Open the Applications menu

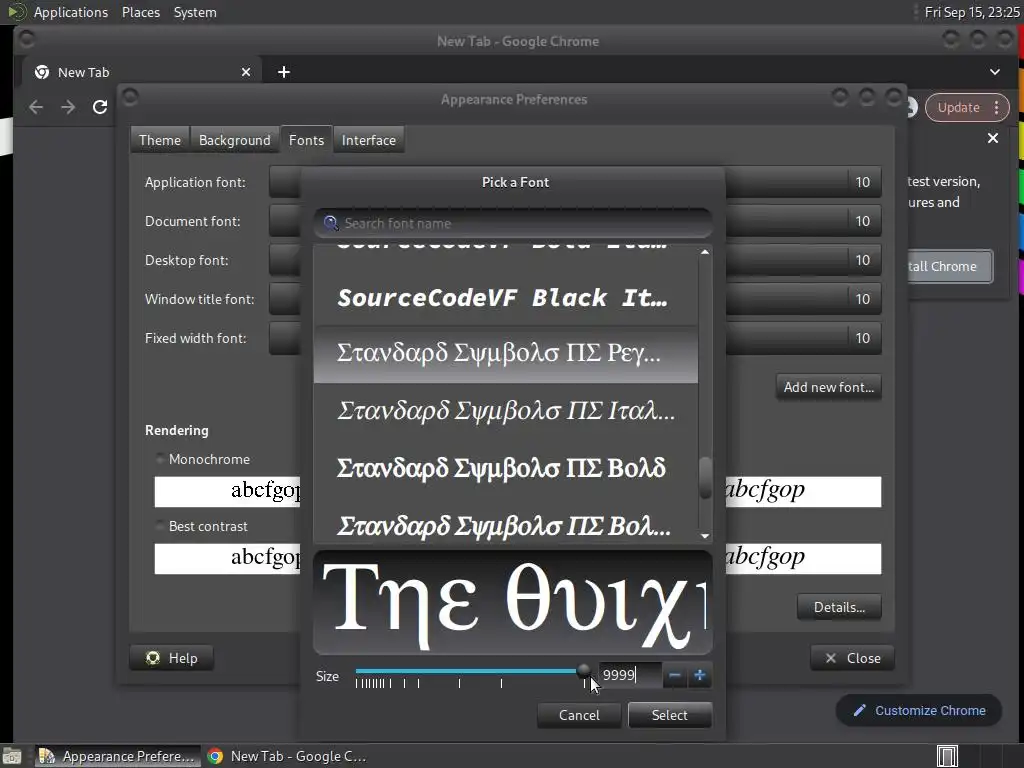[x=71, y=12]
